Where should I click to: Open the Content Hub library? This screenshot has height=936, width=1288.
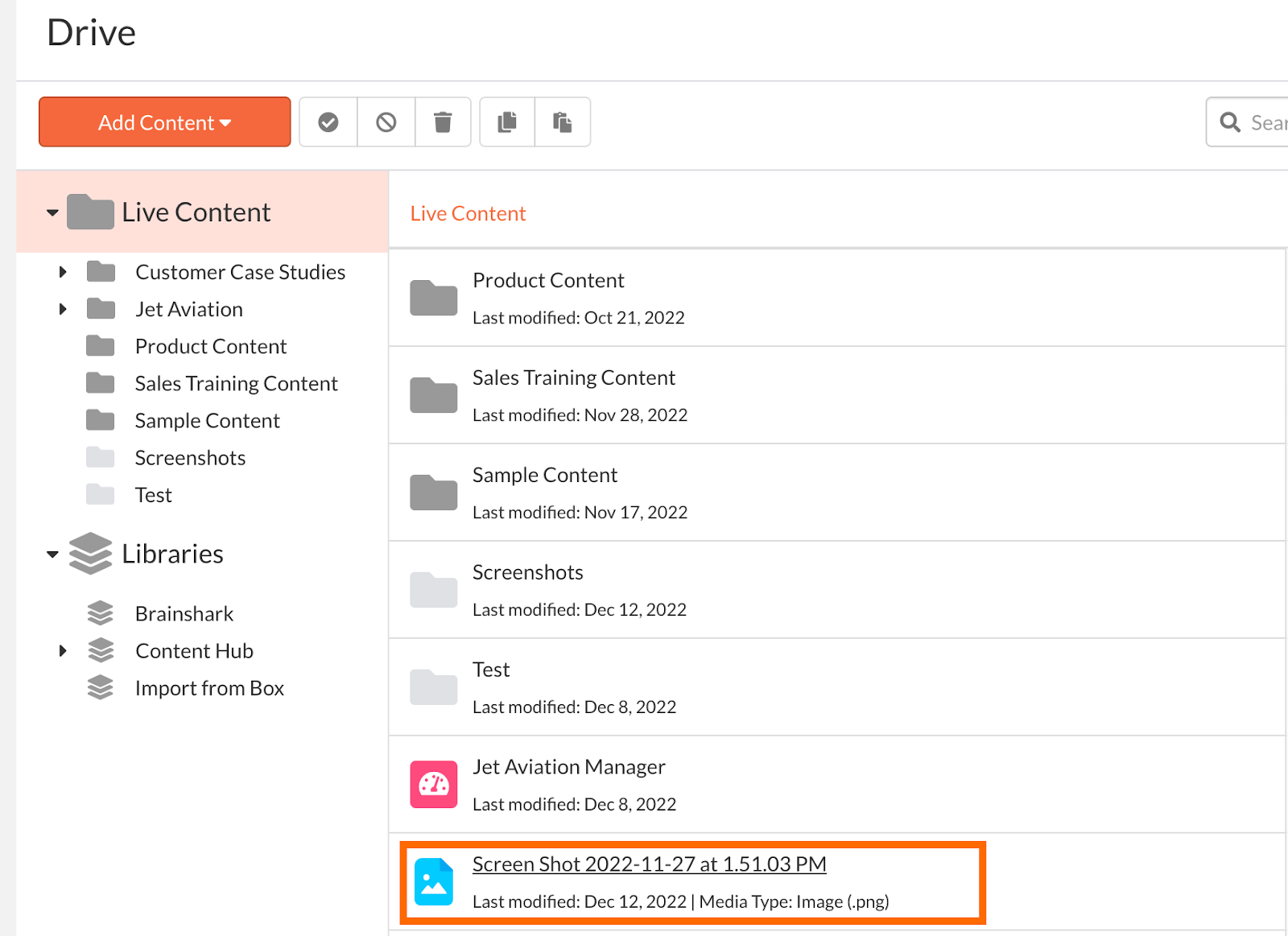(x=194, y=650)
